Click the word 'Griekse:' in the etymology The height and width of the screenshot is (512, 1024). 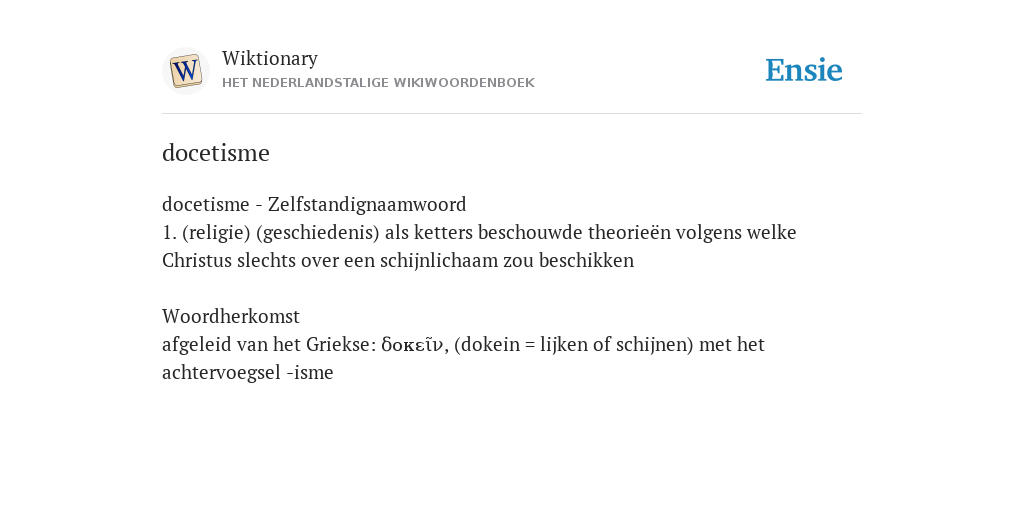[341, 345]
